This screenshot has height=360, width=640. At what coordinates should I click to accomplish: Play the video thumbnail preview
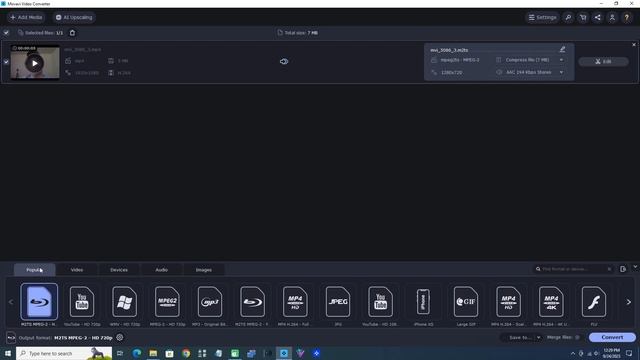(x=35, y=63)
